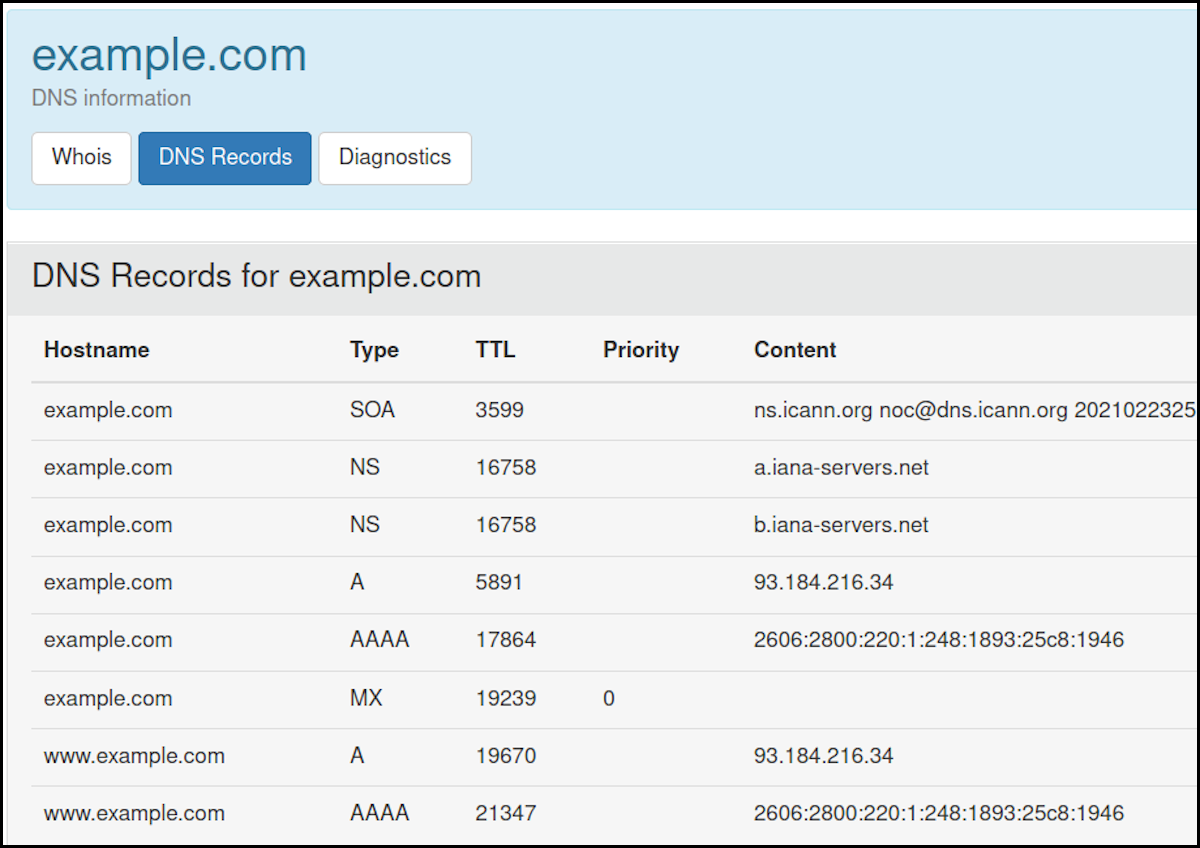This screenshot has width=1200, height=848.
Task: Click the Priority column header
Action: [x=641, y=350]
